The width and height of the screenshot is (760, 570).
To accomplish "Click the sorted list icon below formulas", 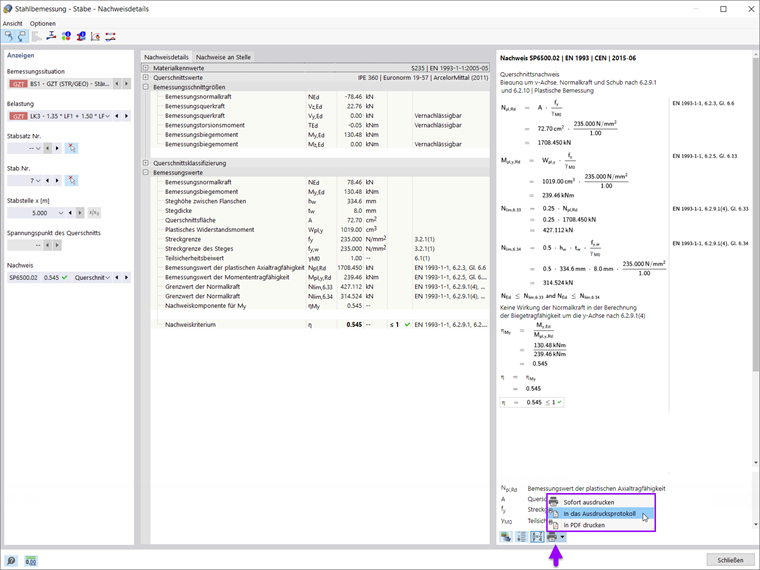I will (x=522, y=537).
